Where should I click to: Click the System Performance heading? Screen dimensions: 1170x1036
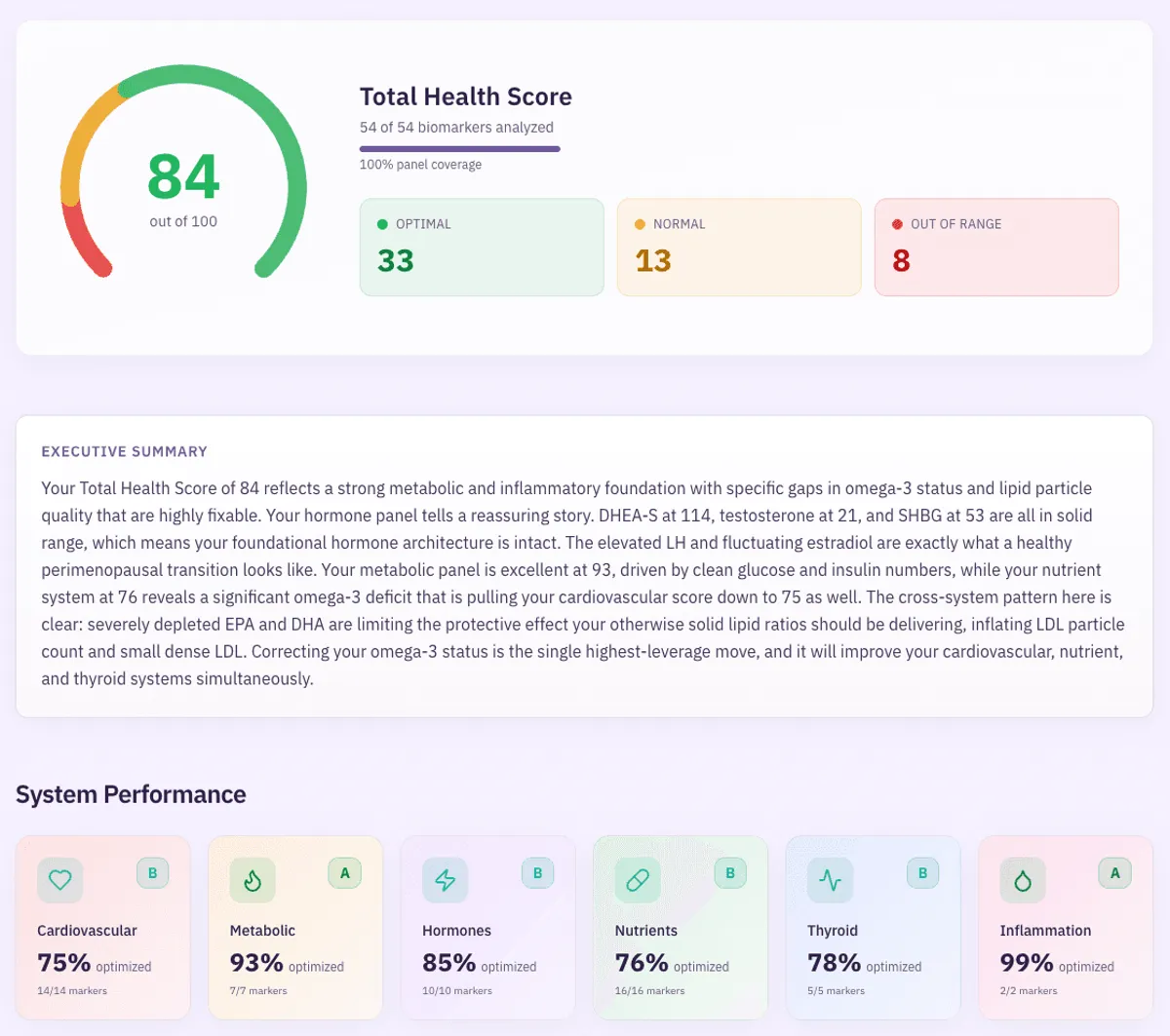(x=131, y=794)
